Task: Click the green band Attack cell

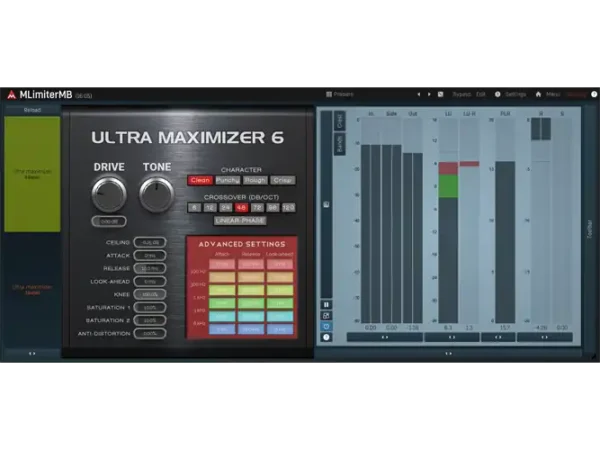Action: point(222,303)
